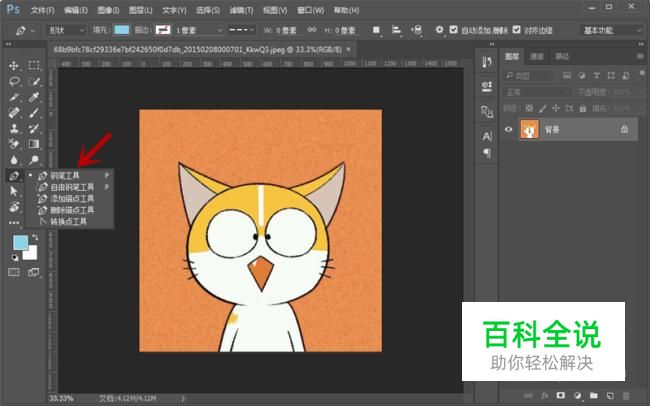
Task: Choose 转换点工具 from the flyout
Action: coord(69,221)
